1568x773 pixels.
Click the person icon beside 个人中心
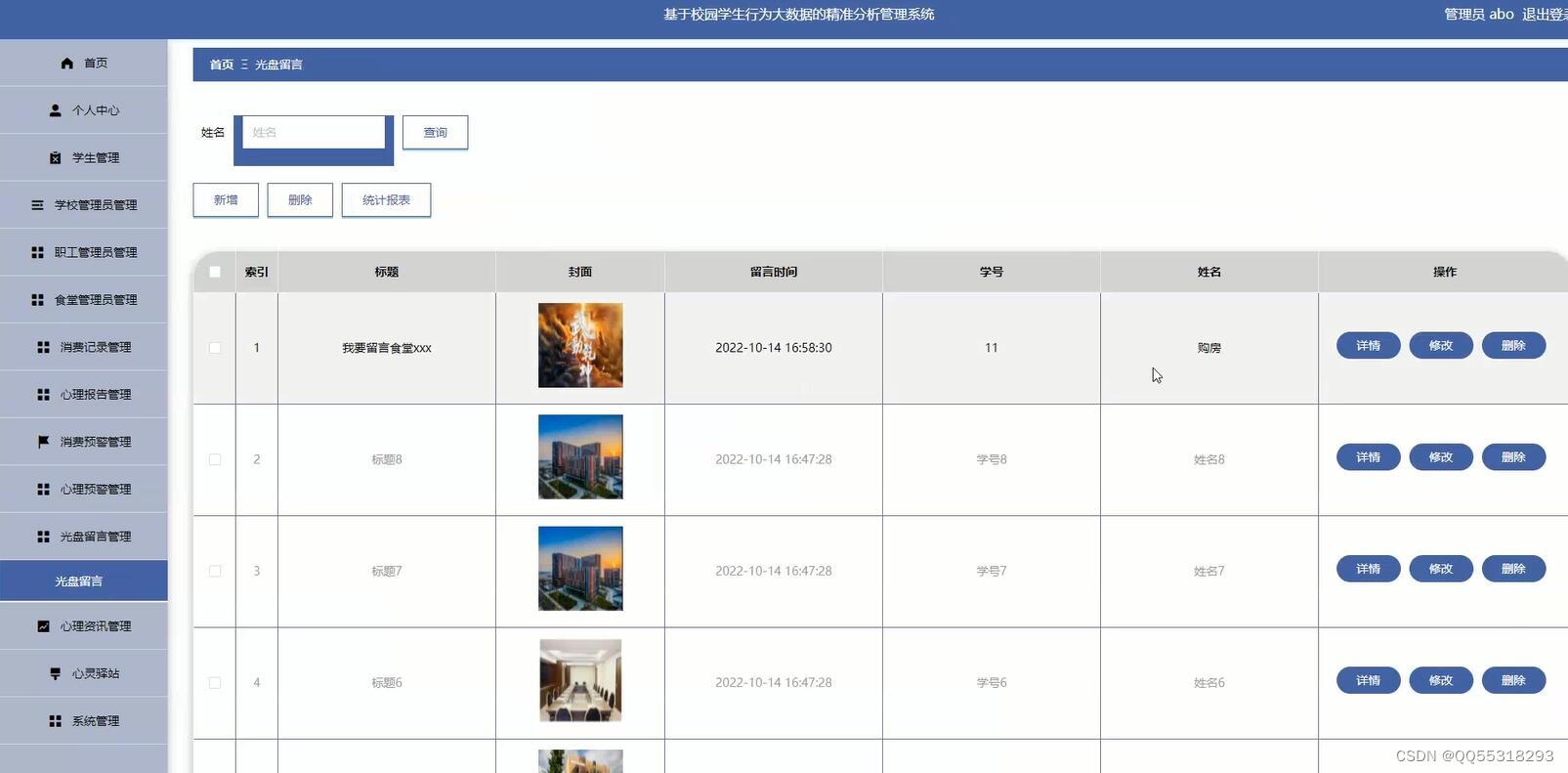[x=55, y=110]
